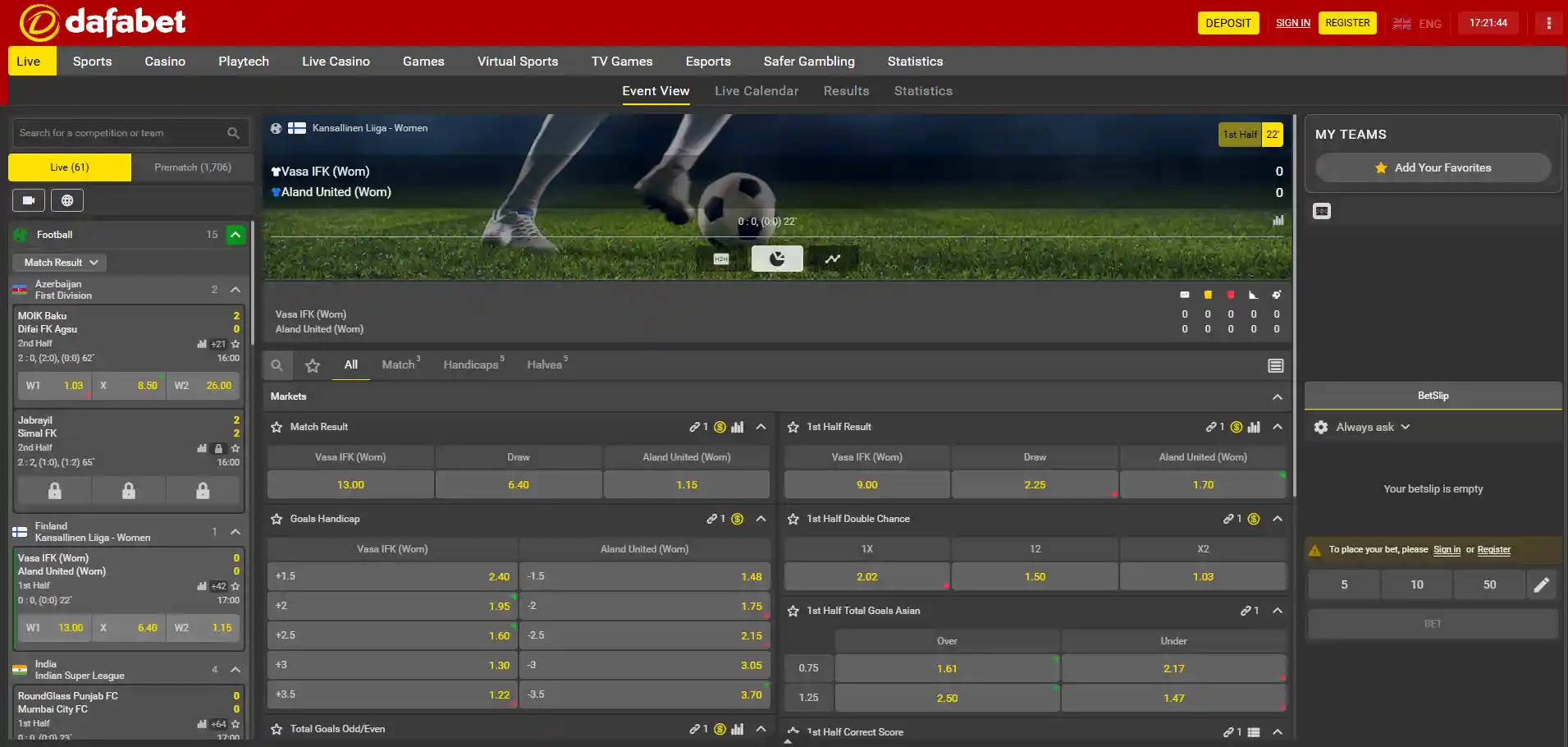Image resolution: width=1568 pixels, height=747 pixels.
Task: Click the SIGN IN link in header
Action: [x=1293, y=23]
